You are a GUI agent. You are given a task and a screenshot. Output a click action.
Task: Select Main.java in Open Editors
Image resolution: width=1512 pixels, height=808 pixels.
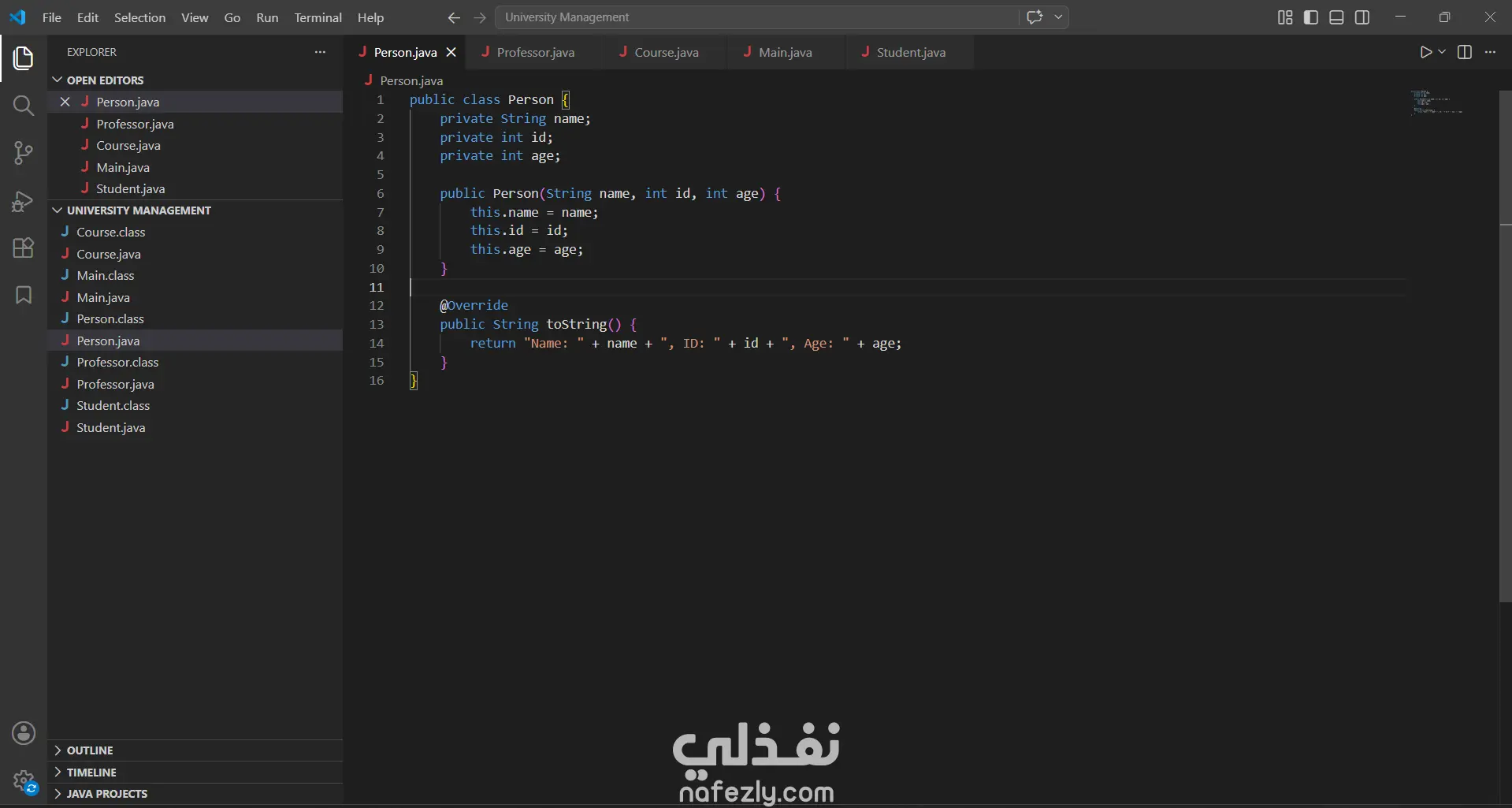point(195,167)
